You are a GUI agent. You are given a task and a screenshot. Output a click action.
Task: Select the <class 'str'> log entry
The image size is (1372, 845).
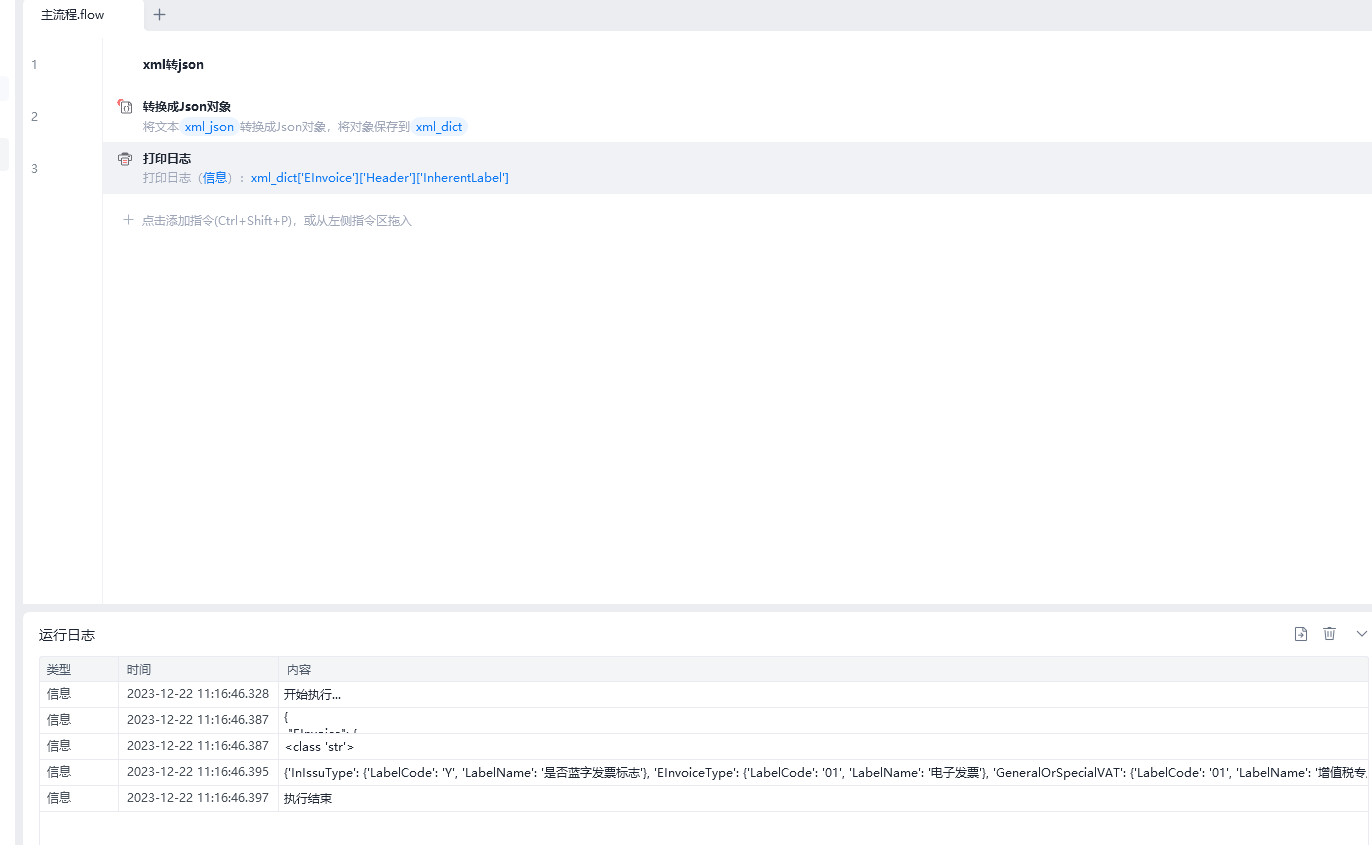coord(319,747)
